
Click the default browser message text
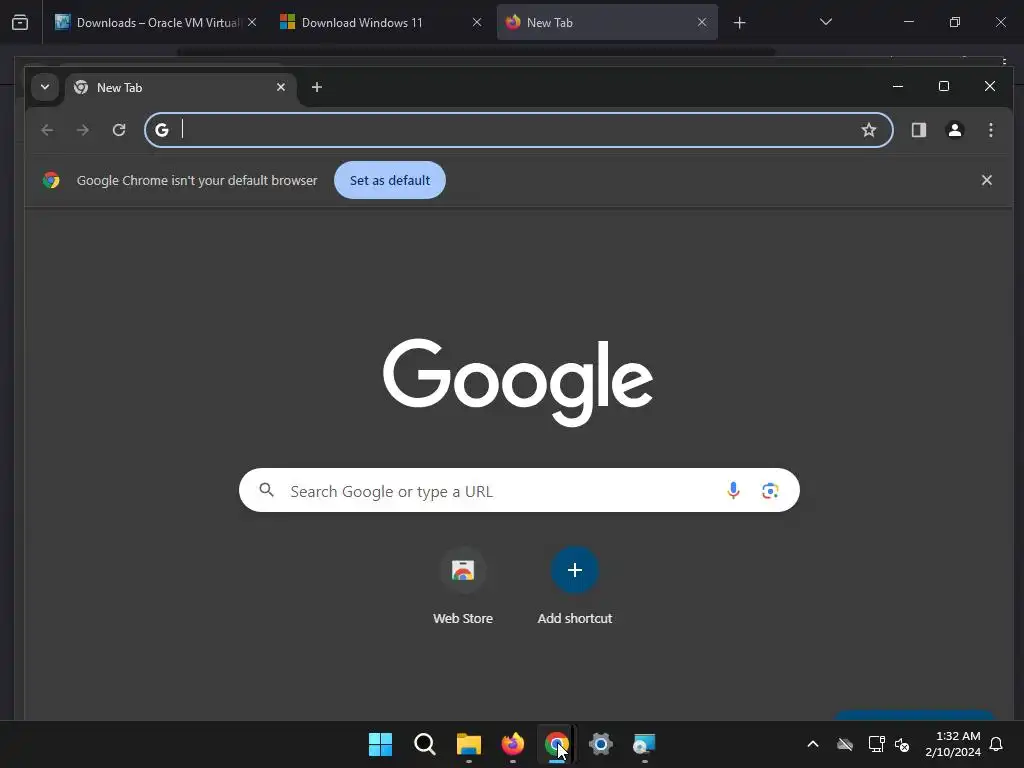click(197, 180)
